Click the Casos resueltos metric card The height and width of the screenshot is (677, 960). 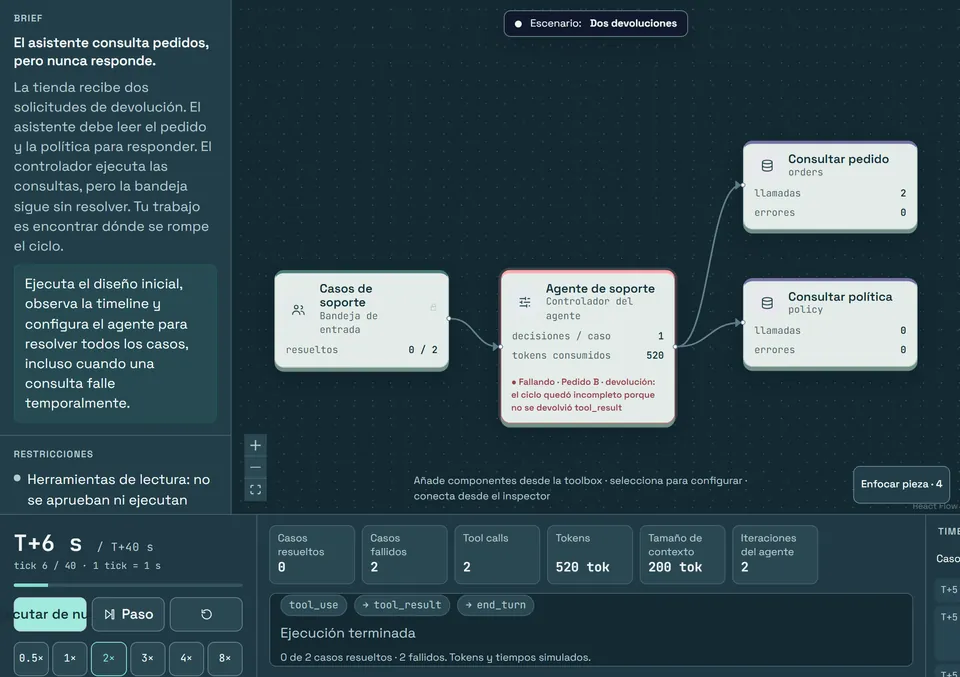click(x=312, y=555)
